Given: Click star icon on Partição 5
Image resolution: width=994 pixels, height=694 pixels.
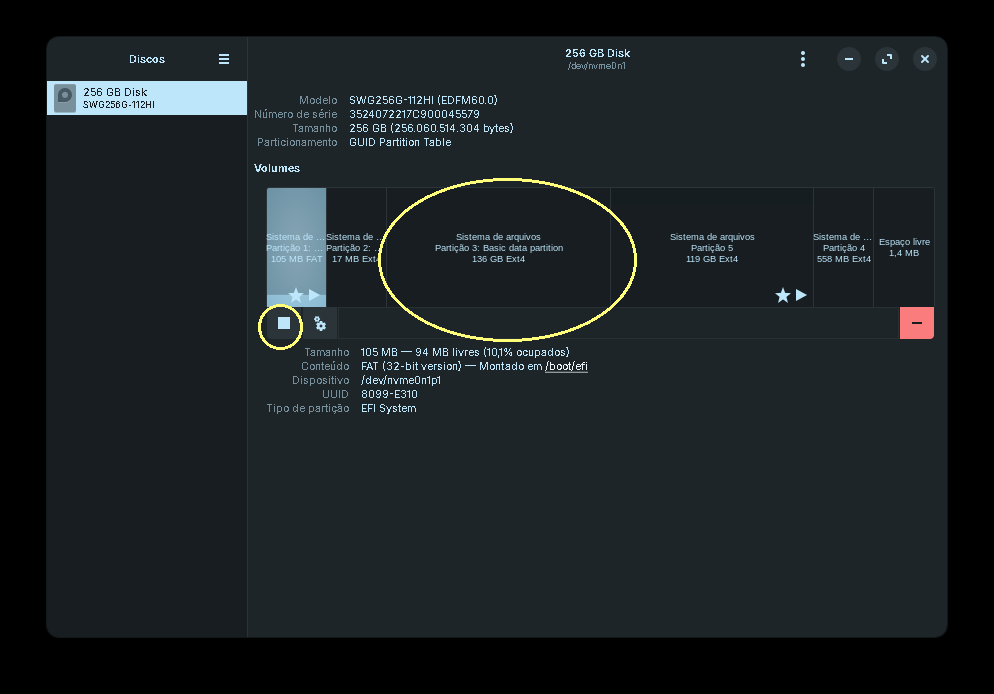Looking at the screenshot, I should click(x=783, y=295).
